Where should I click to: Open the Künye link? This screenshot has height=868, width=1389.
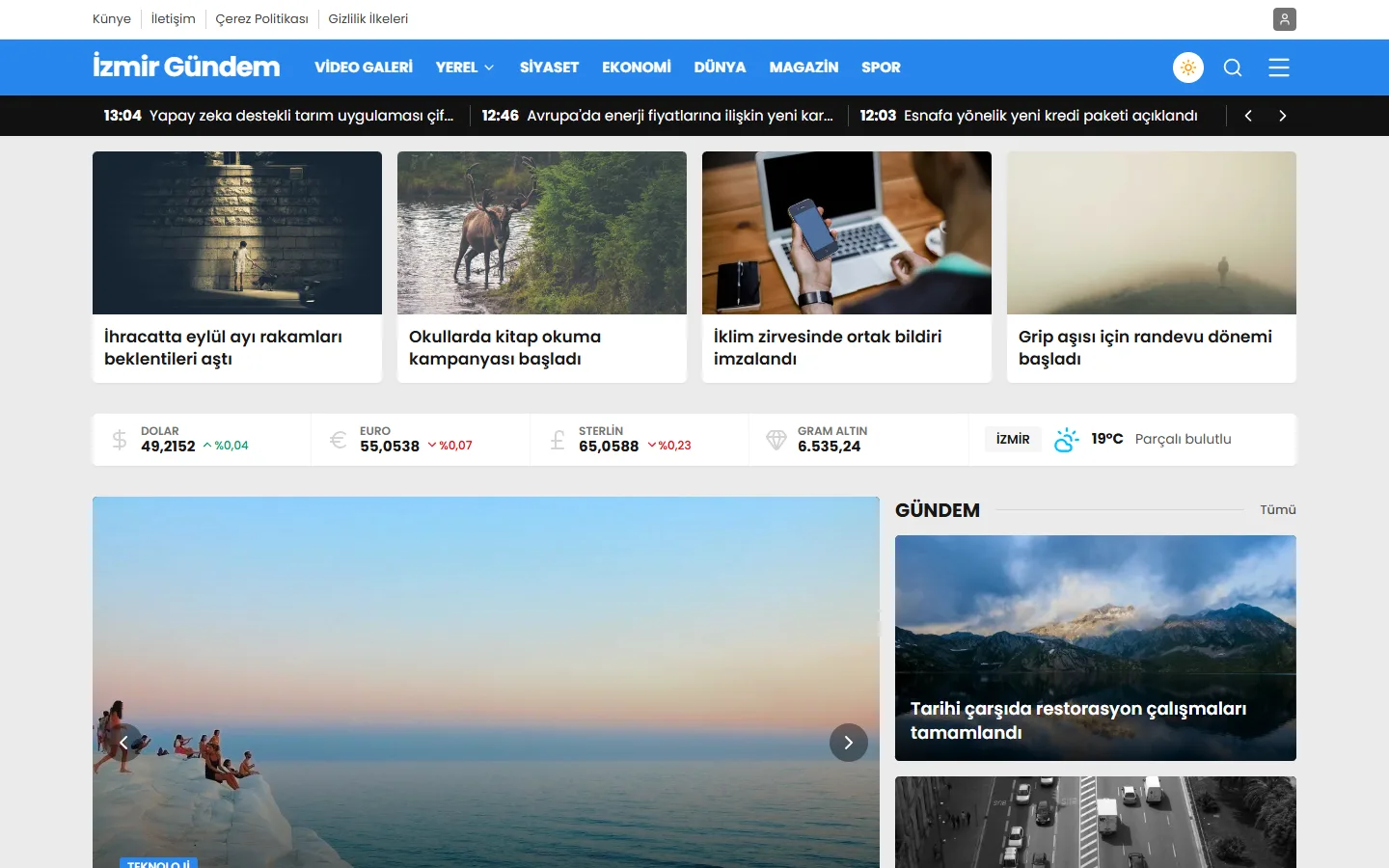[112, 19]
